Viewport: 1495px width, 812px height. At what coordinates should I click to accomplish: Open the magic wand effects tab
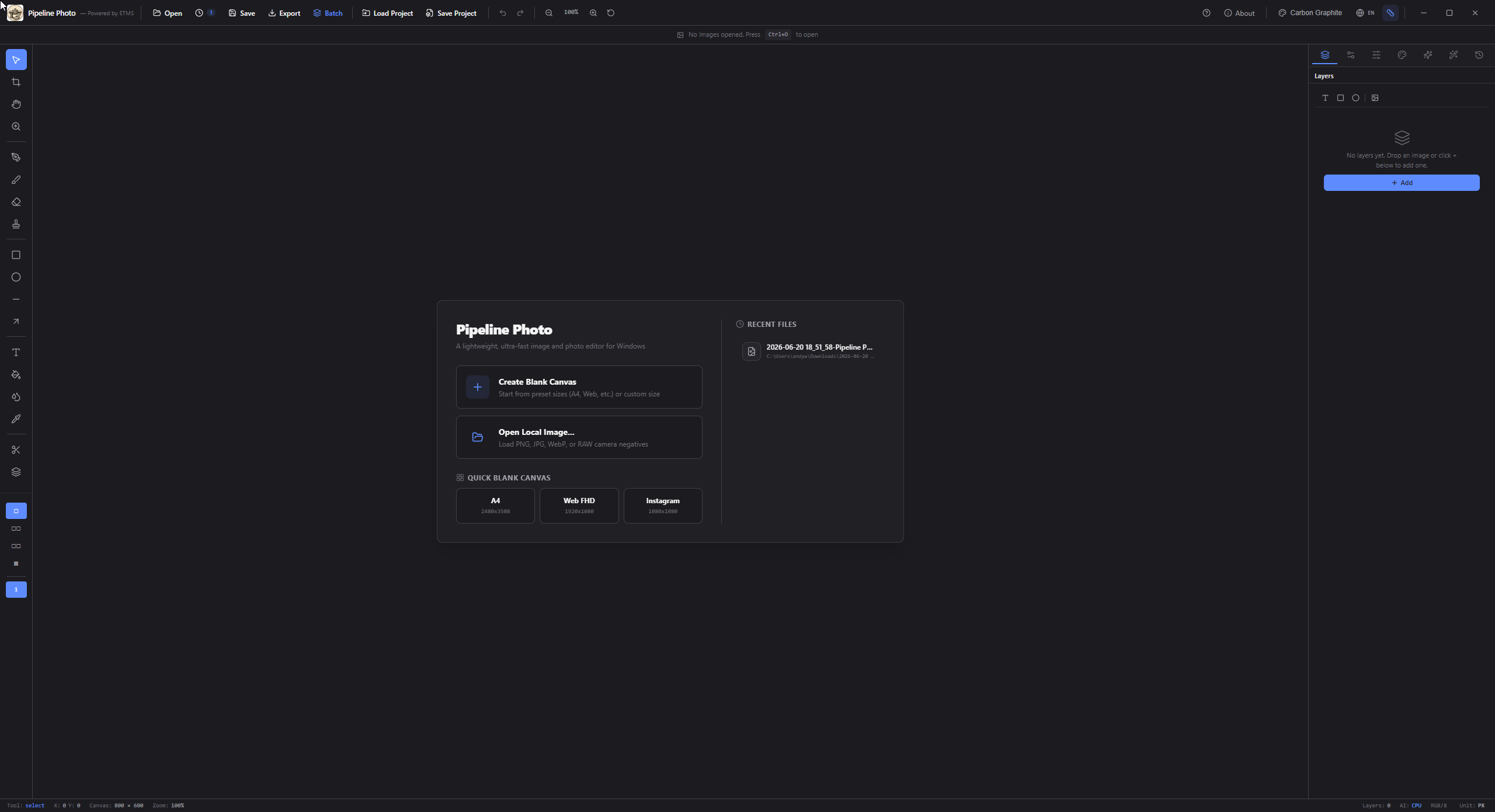[x=1453, y=55]
